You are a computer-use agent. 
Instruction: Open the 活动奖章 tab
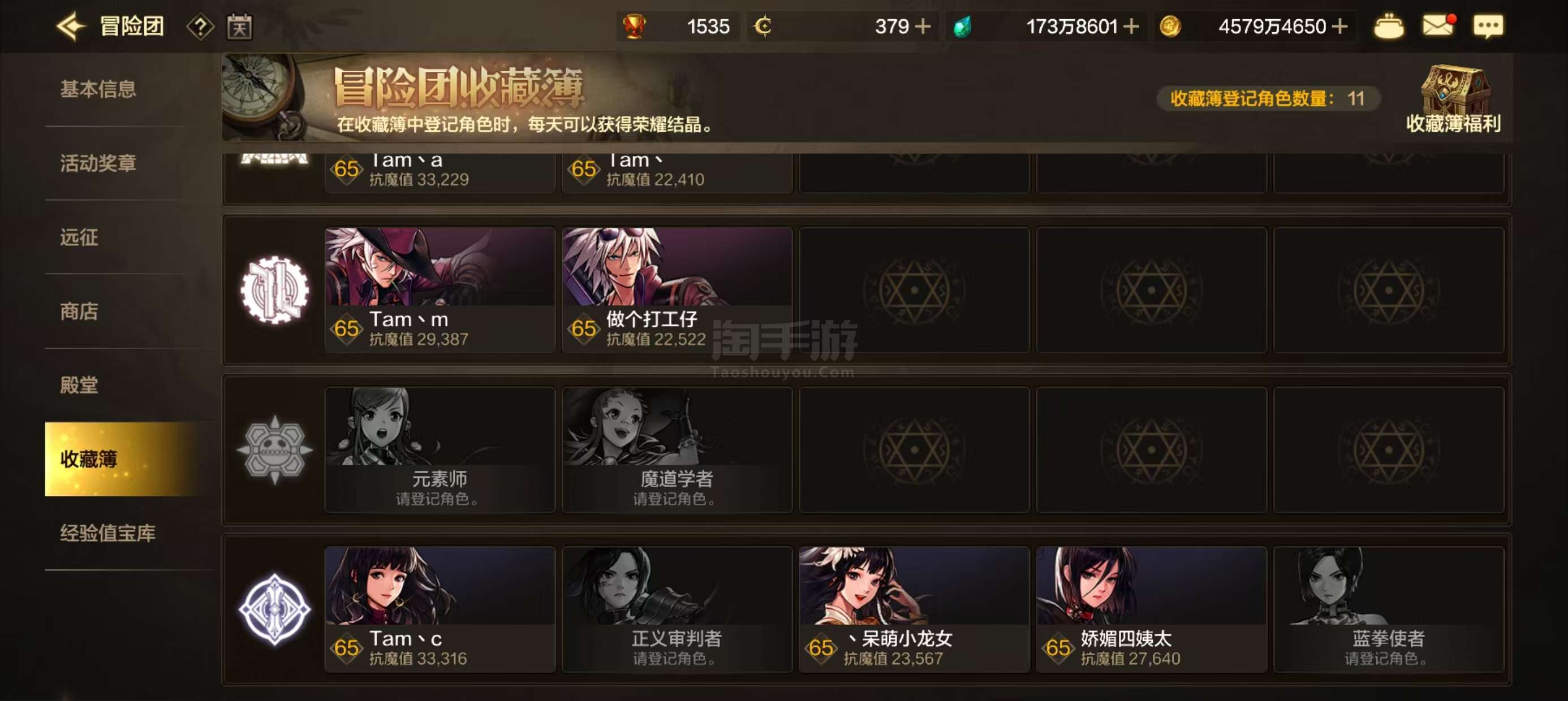[97, 163]
